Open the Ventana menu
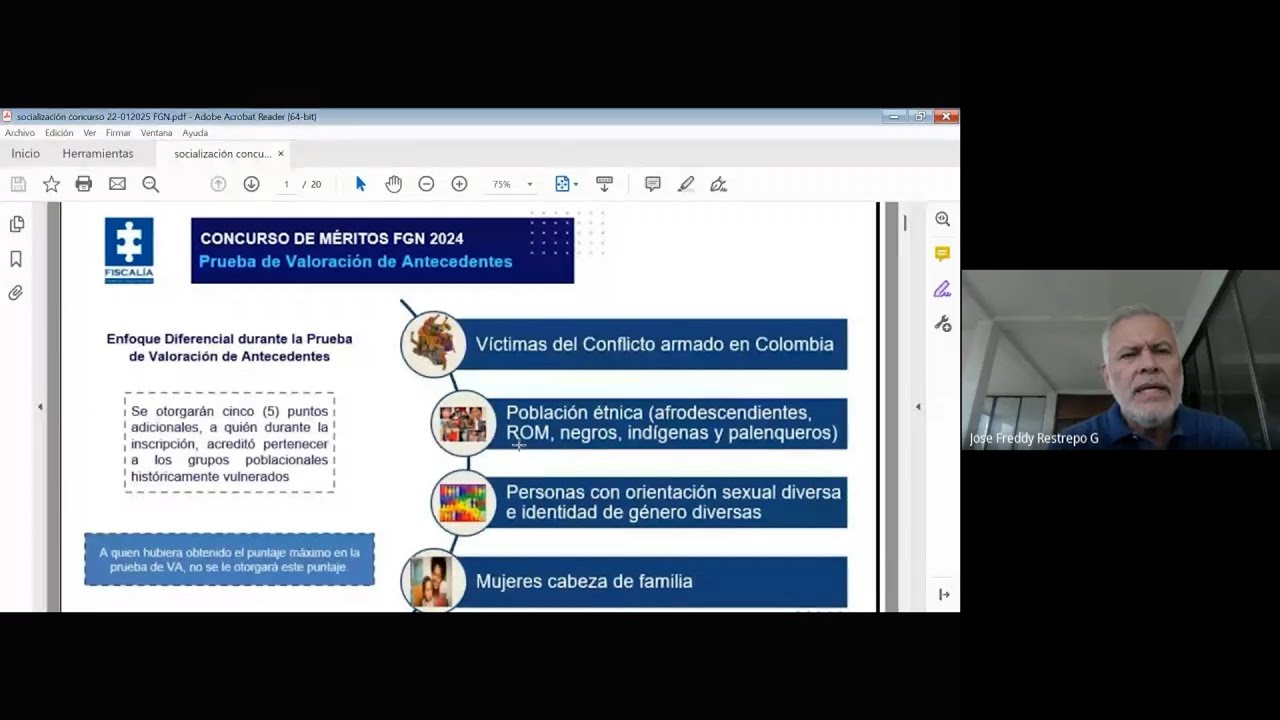 pyautogui.click(x=156, y=133)
